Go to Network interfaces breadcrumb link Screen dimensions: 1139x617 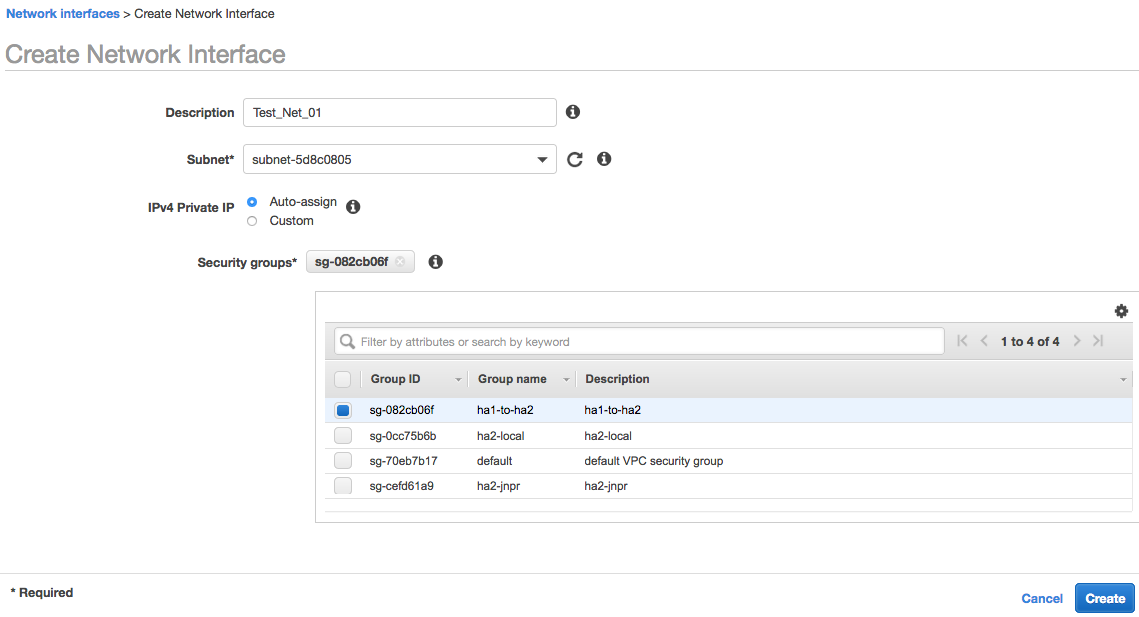tap(63, 14)
